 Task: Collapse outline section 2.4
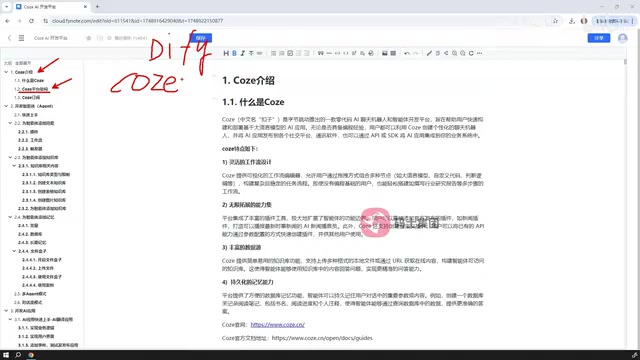tap(10, 217)
